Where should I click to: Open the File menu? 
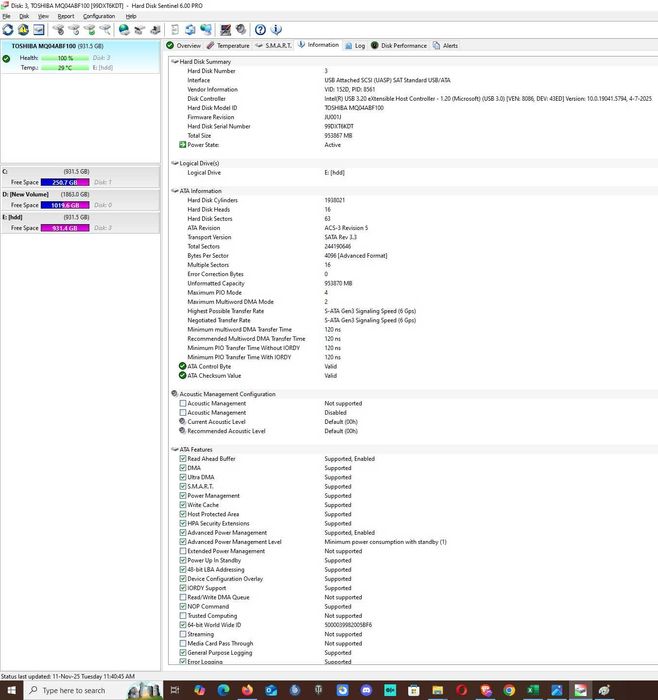pos(6,16)
